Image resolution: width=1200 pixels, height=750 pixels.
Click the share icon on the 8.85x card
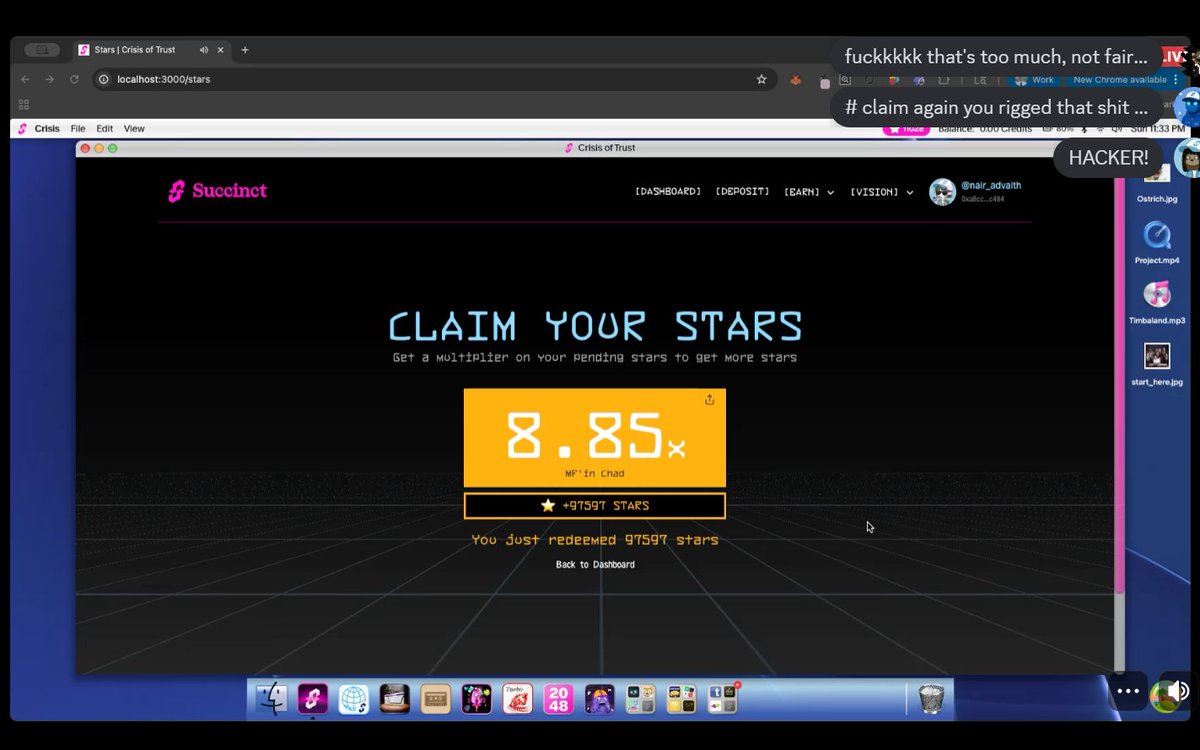coord(710,400)
